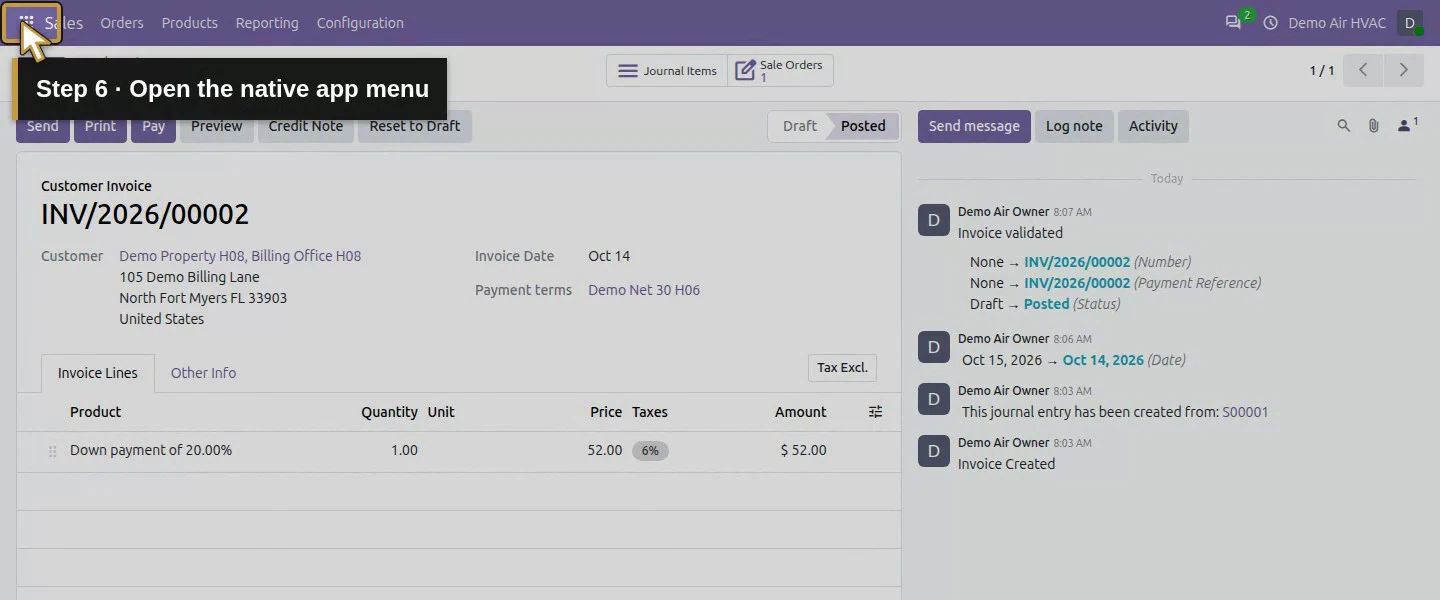Viewport: 1440px width, 600px height.
Task: Click Price column header
Action: [606, 412]
